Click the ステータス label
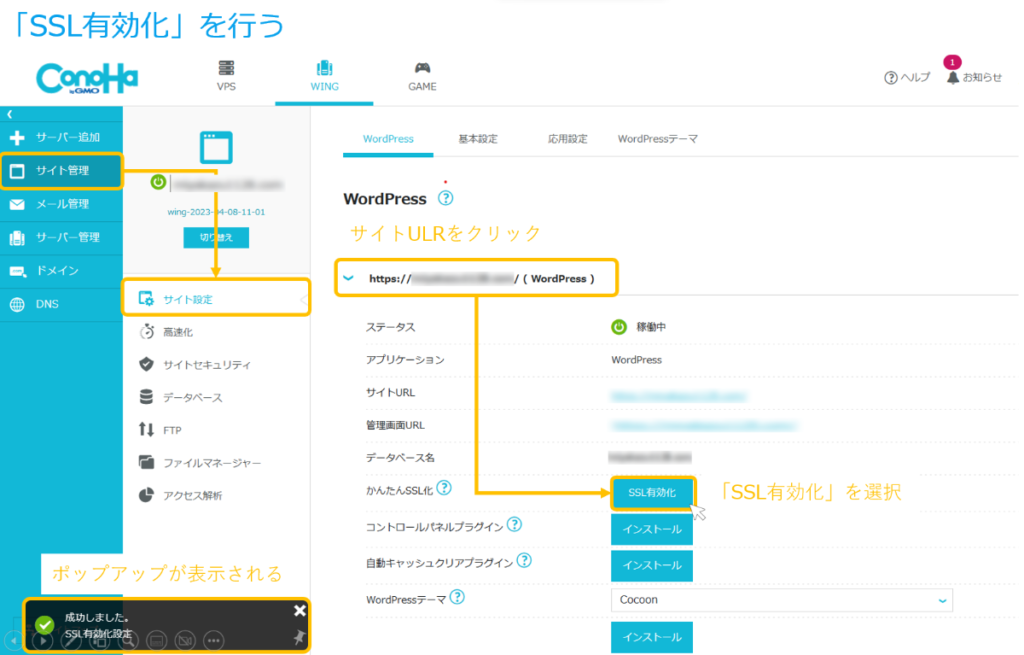The image size is (1024, 655). pos(391,327)
